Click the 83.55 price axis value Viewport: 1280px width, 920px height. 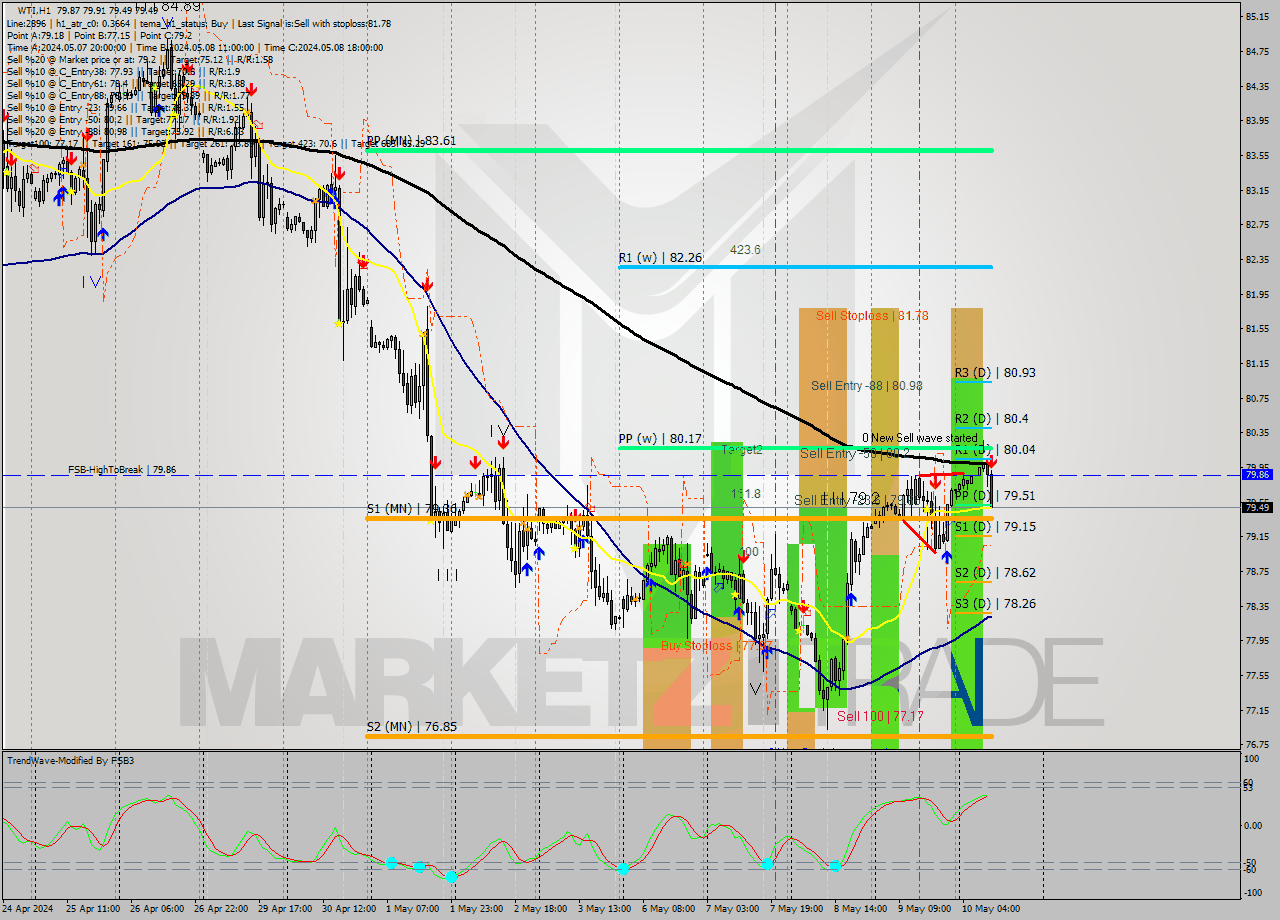point(1258,155)
